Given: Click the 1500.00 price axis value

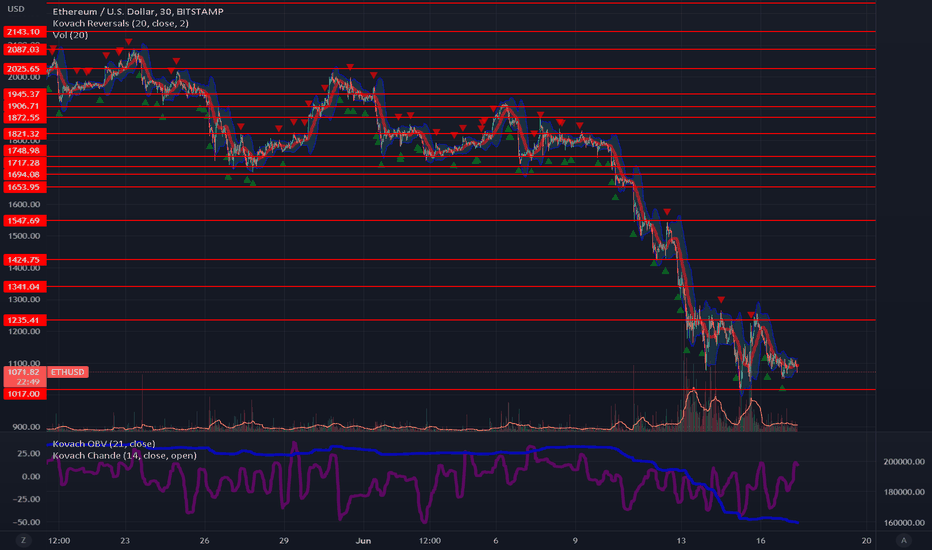Looking at the screenshot, I should click(24, 236).
